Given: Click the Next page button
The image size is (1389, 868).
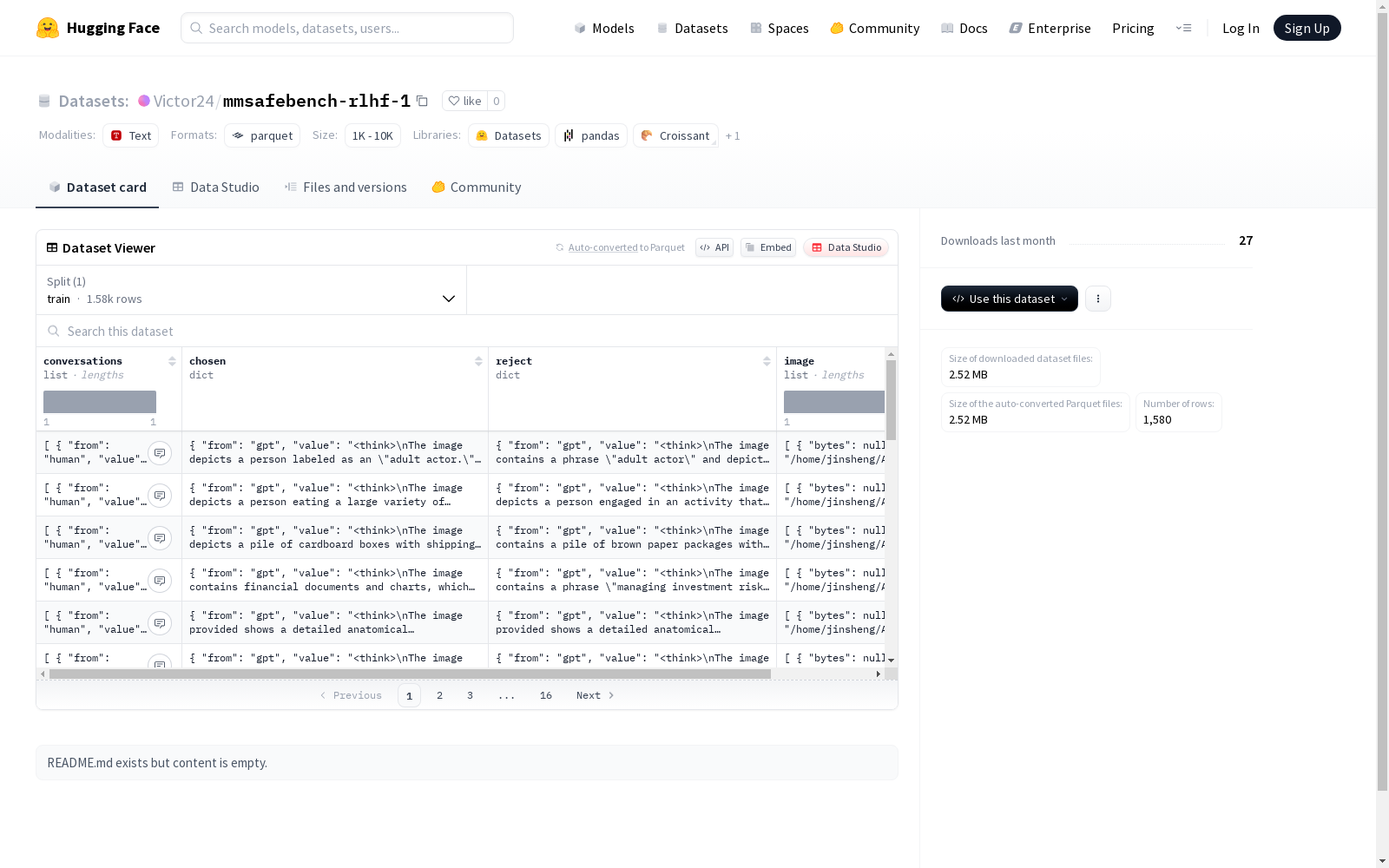Looking at the screenshot, I should pos(596,695).
